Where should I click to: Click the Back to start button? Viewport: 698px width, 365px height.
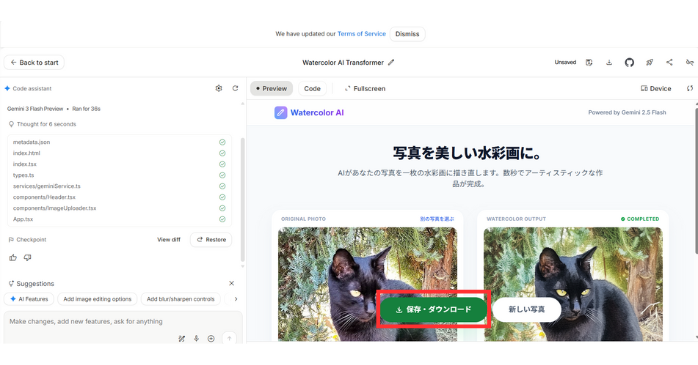34,63
